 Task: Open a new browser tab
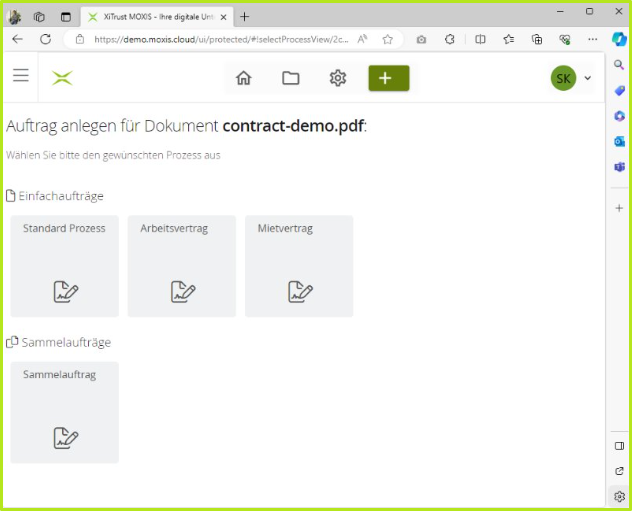pos(245,16)
